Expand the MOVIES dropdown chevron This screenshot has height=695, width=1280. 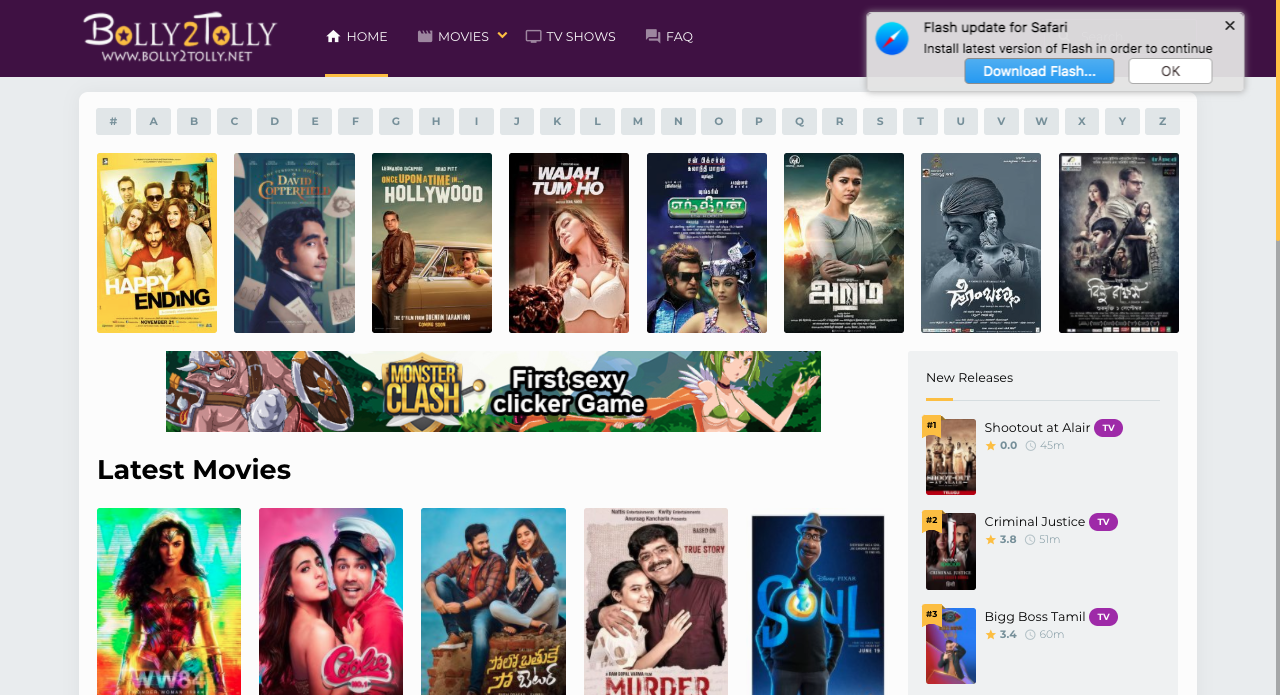503,36
